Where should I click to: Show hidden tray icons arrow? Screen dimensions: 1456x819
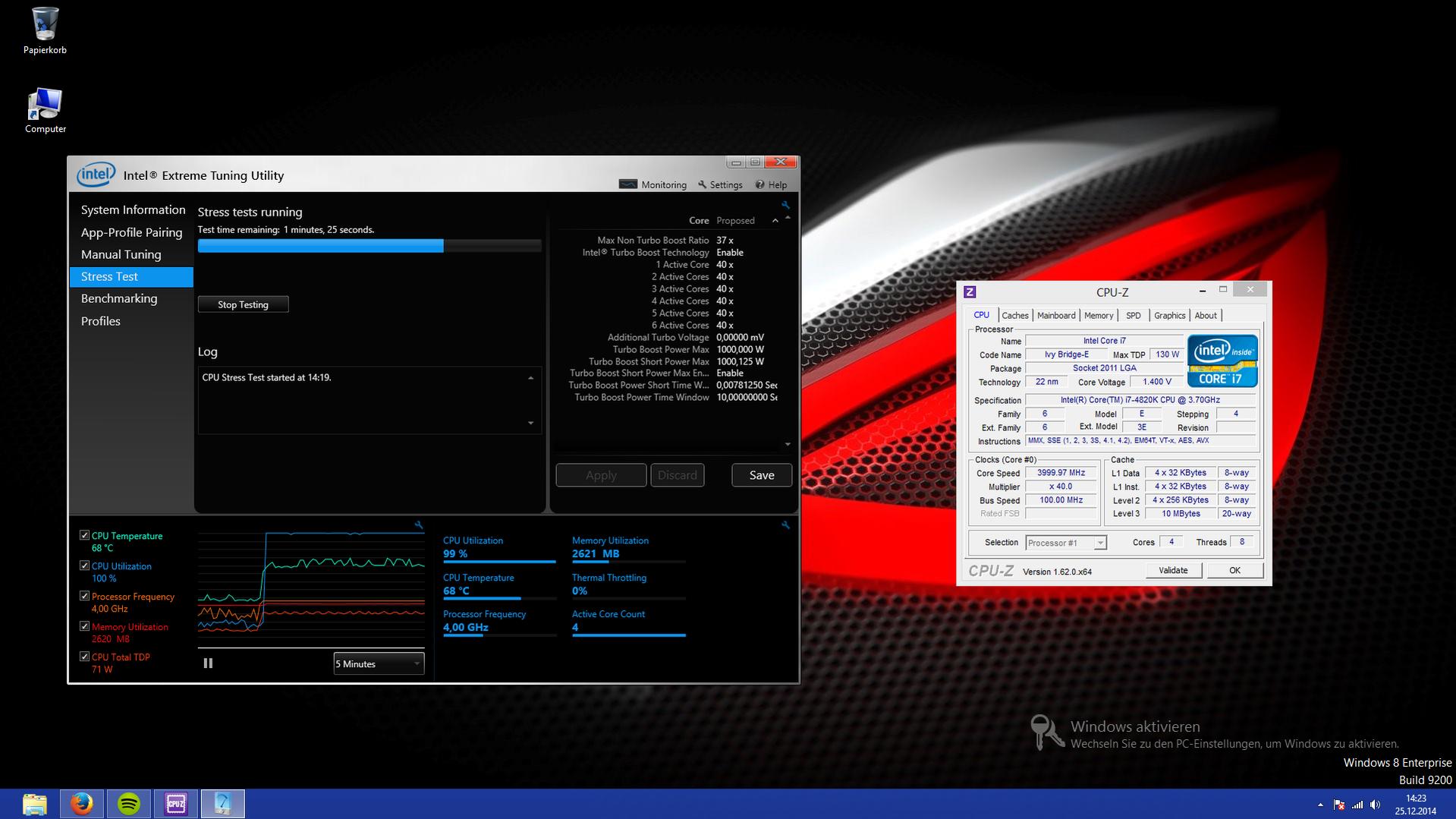point(1320,805)
